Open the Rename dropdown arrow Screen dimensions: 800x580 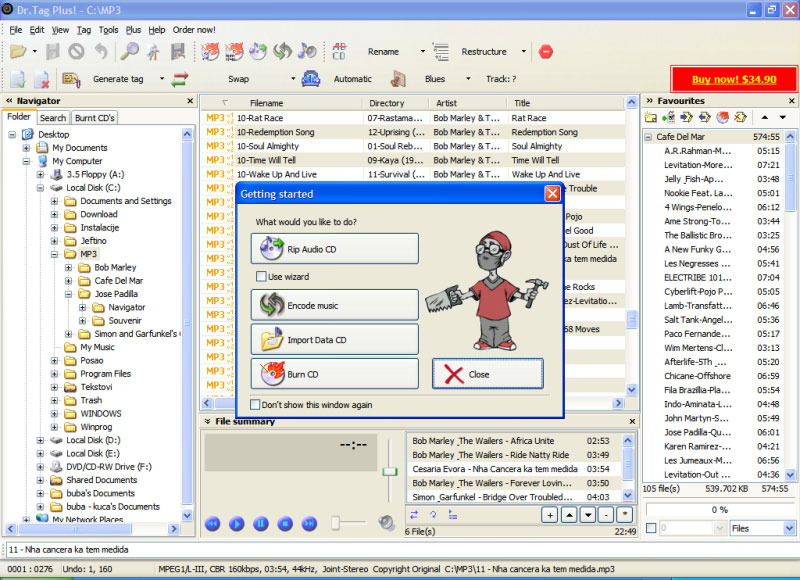click(x=422, y=52)
